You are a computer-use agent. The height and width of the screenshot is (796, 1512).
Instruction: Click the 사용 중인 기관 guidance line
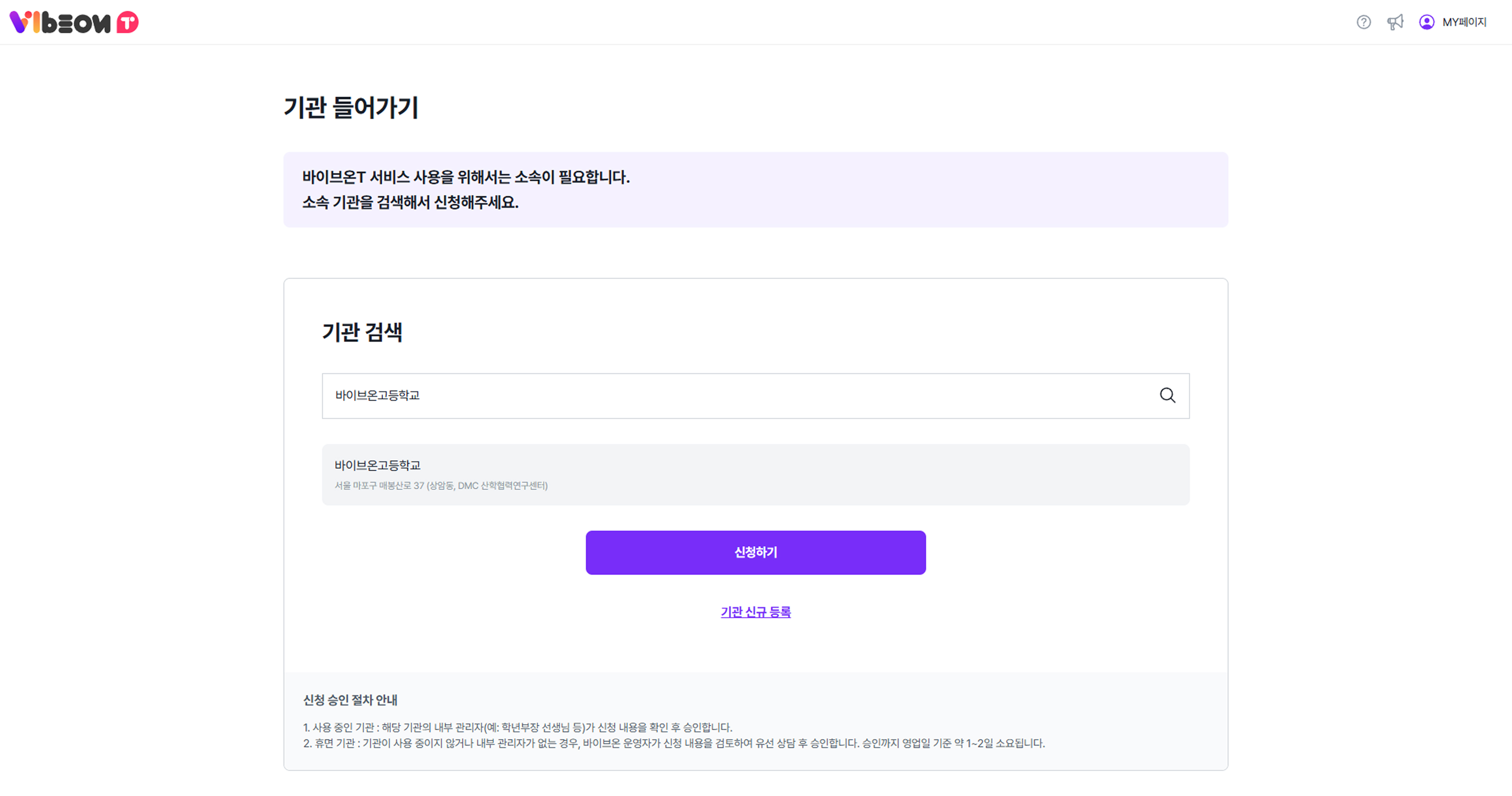[x=518, y=728]
